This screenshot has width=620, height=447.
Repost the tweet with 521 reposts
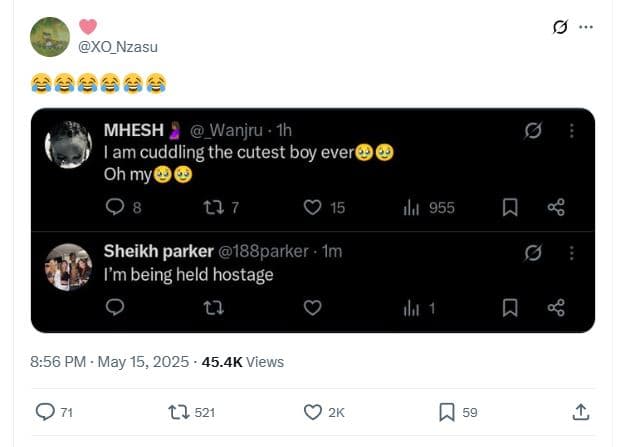pyautogui.click(x=180, y=411)
